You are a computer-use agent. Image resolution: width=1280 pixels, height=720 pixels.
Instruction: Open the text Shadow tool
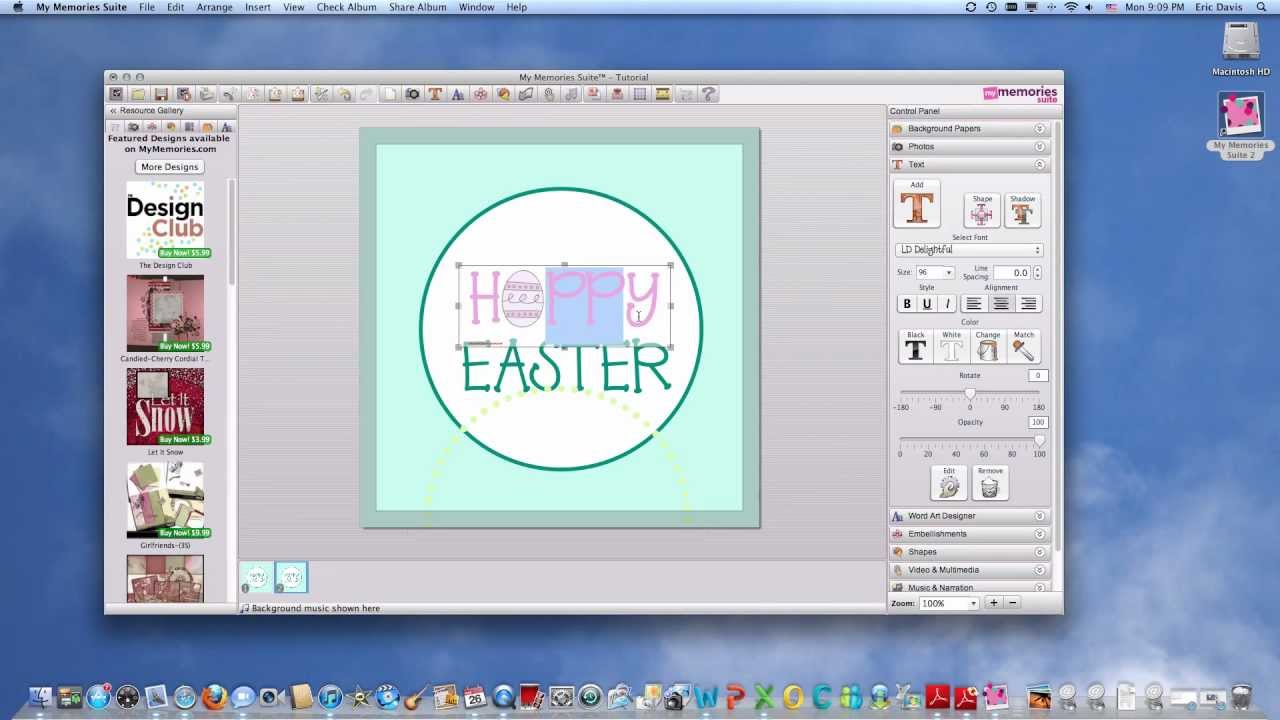click(1022, 211)
